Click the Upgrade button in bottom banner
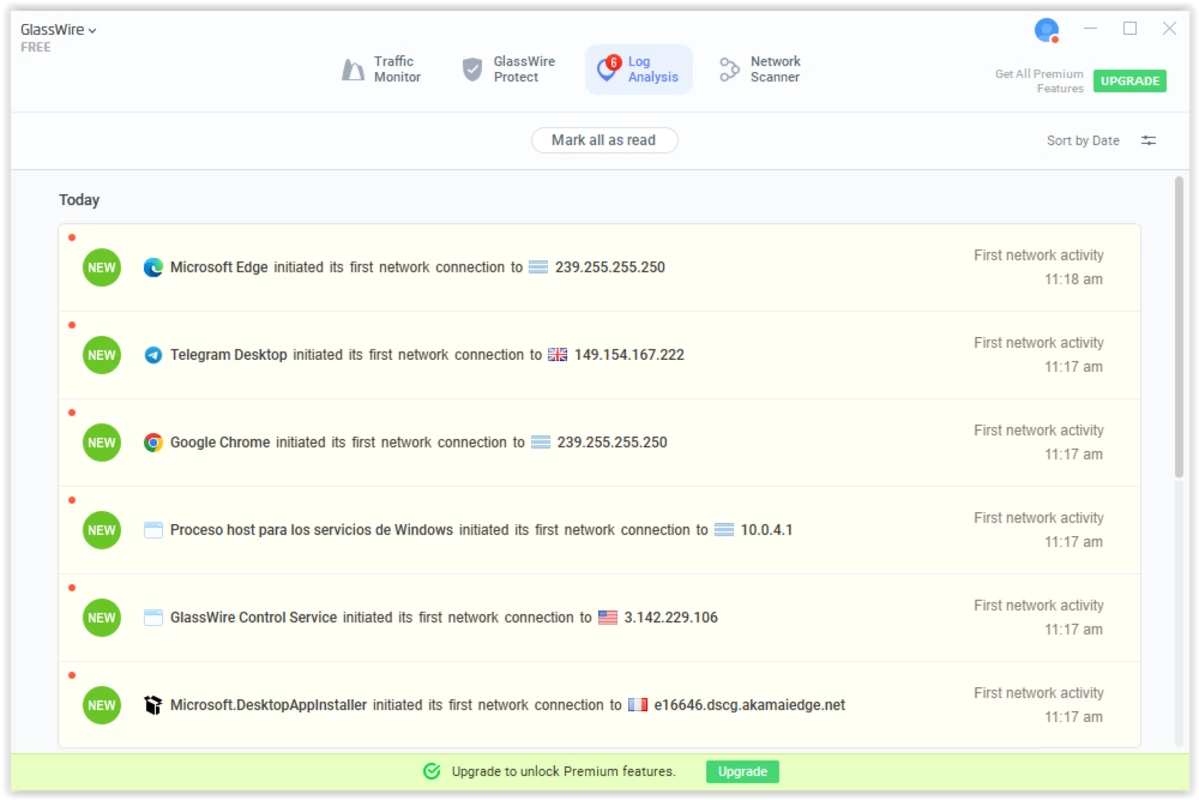This screenshot has height=800, width=1199. click(742, 771)
